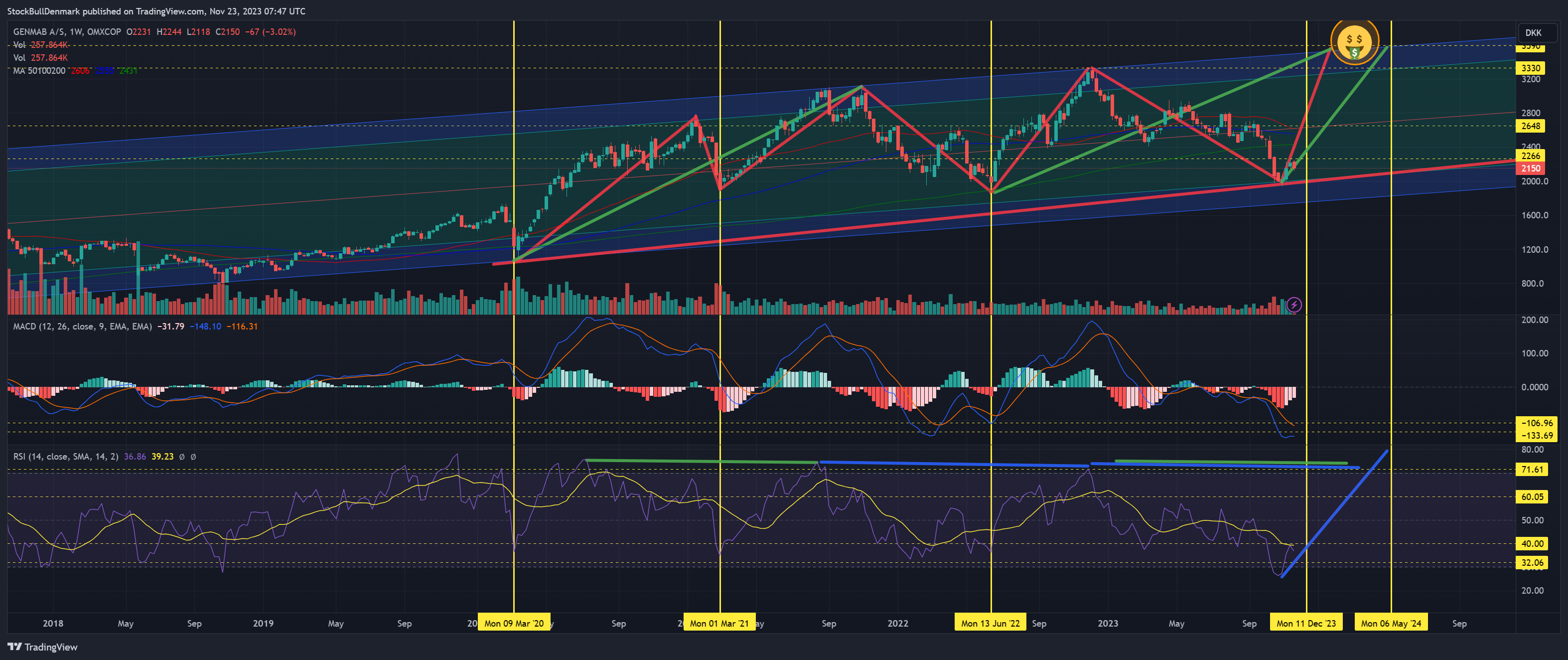
Task: Click the 3330 price level label
Action: (x=1531, y=68)
